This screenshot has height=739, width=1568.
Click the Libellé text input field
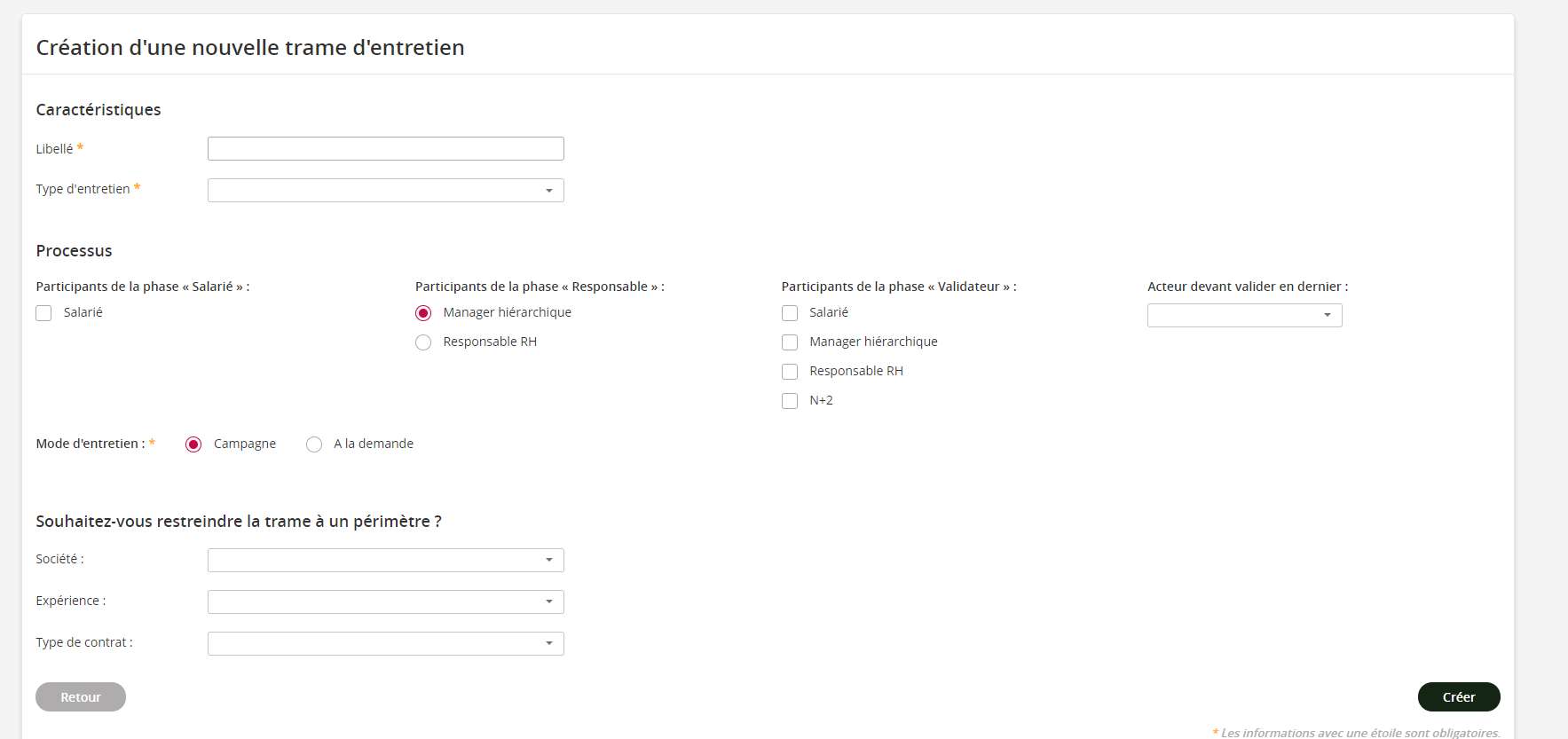(385, 149)
